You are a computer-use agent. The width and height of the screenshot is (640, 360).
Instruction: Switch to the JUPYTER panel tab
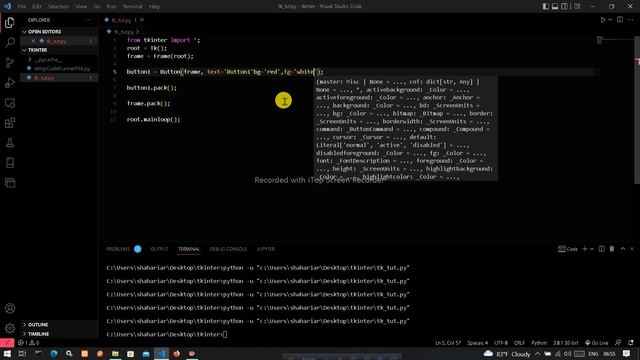266,249
